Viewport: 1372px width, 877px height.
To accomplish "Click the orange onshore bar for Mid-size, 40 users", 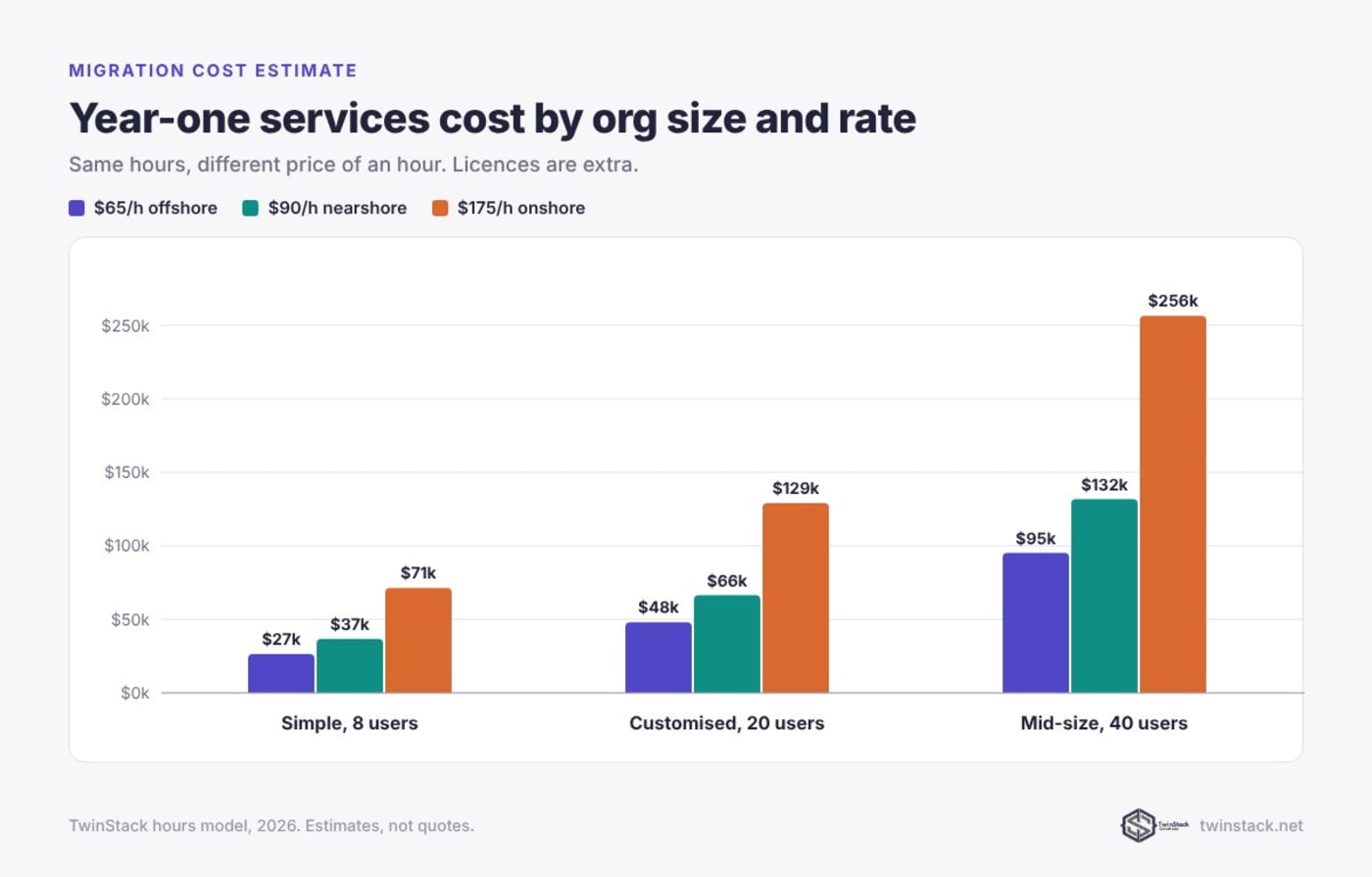I will [x=1173, y=505].
